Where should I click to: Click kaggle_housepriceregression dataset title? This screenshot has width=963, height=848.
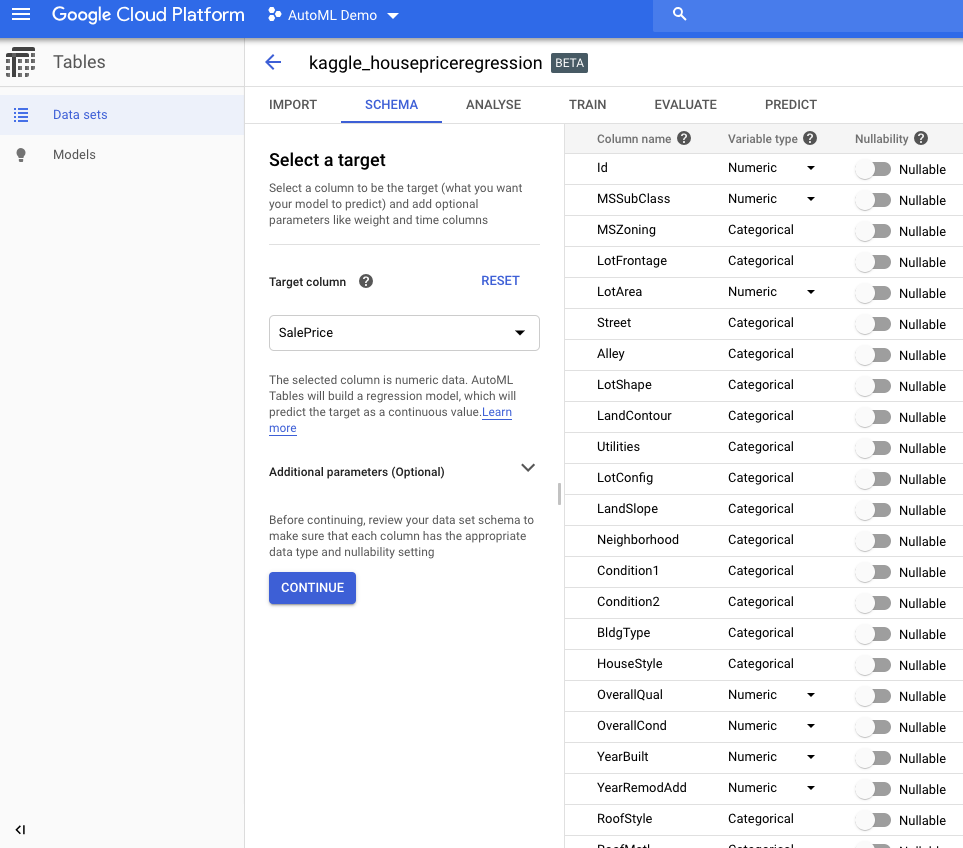[425, 63]
